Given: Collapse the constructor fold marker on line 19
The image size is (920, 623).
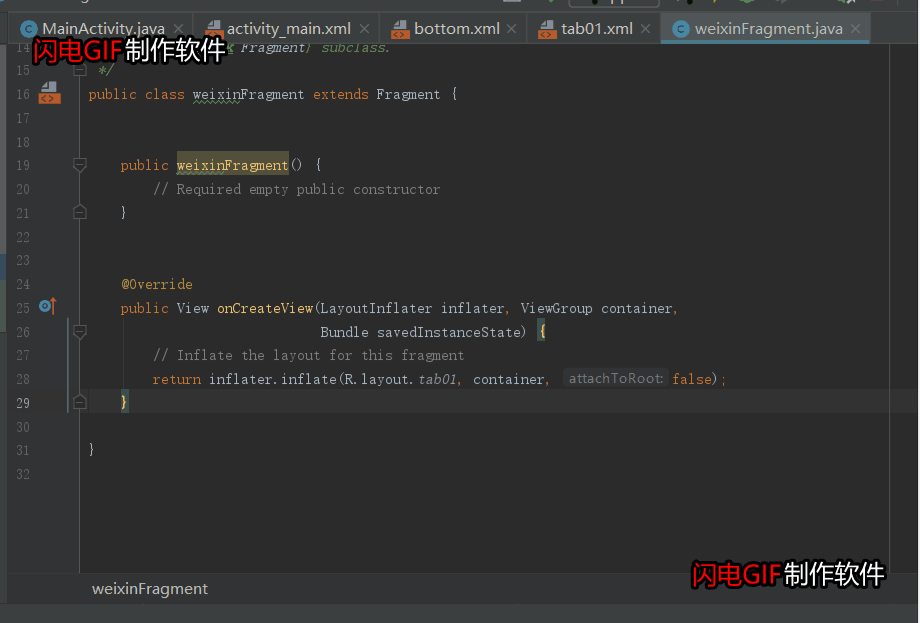Looking at the screenshot, I should click(x=80, y=165).
